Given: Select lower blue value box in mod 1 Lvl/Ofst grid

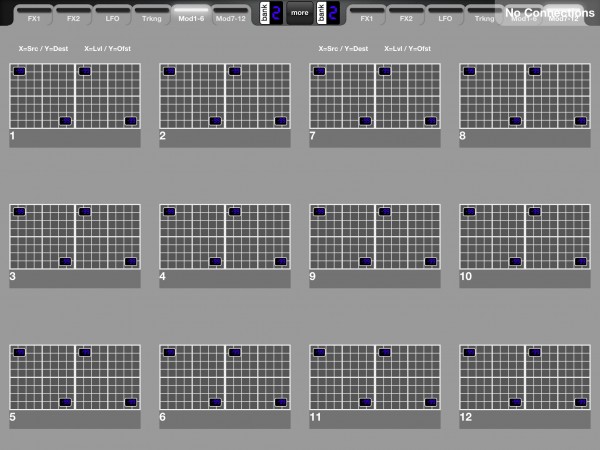Looking at the screenshot, I should pos(131,121).
